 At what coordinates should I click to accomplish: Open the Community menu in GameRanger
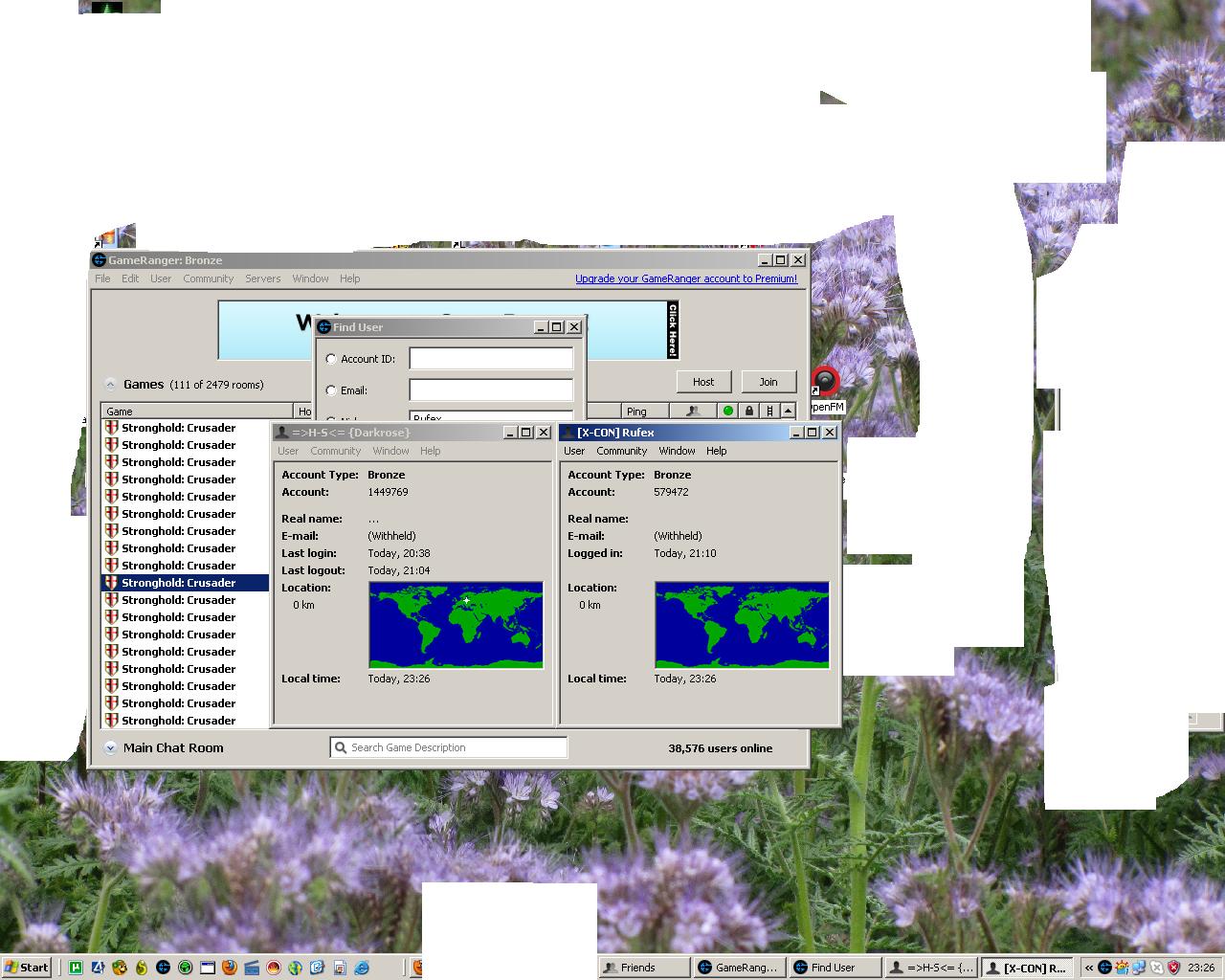(208, 278)
